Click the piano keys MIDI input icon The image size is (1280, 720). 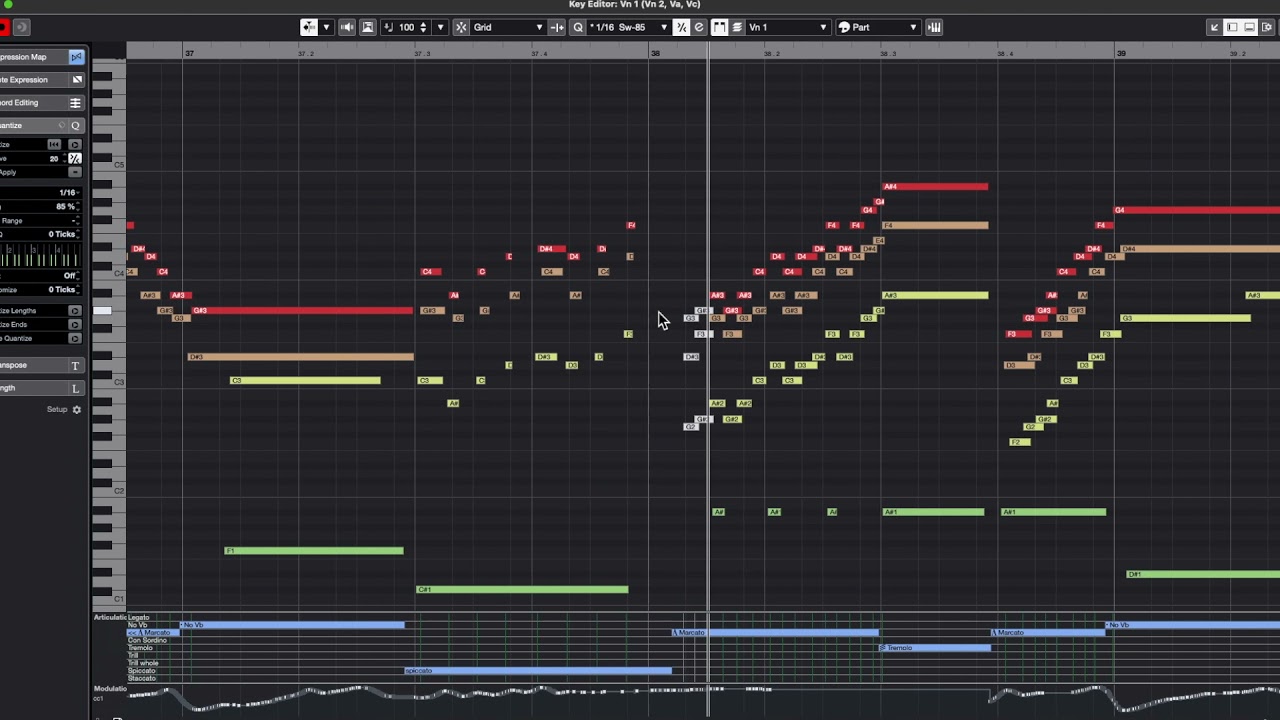934,27
